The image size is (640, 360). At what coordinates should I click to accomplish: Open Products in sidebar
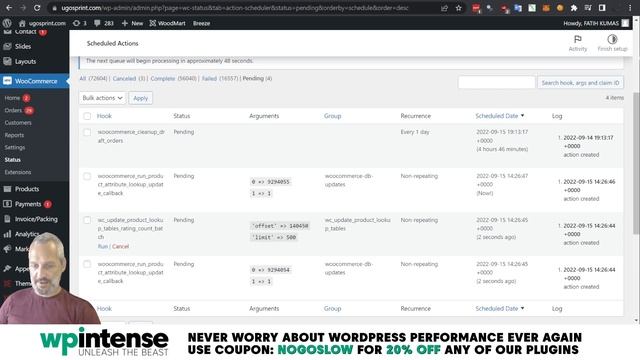click(27, 189)
